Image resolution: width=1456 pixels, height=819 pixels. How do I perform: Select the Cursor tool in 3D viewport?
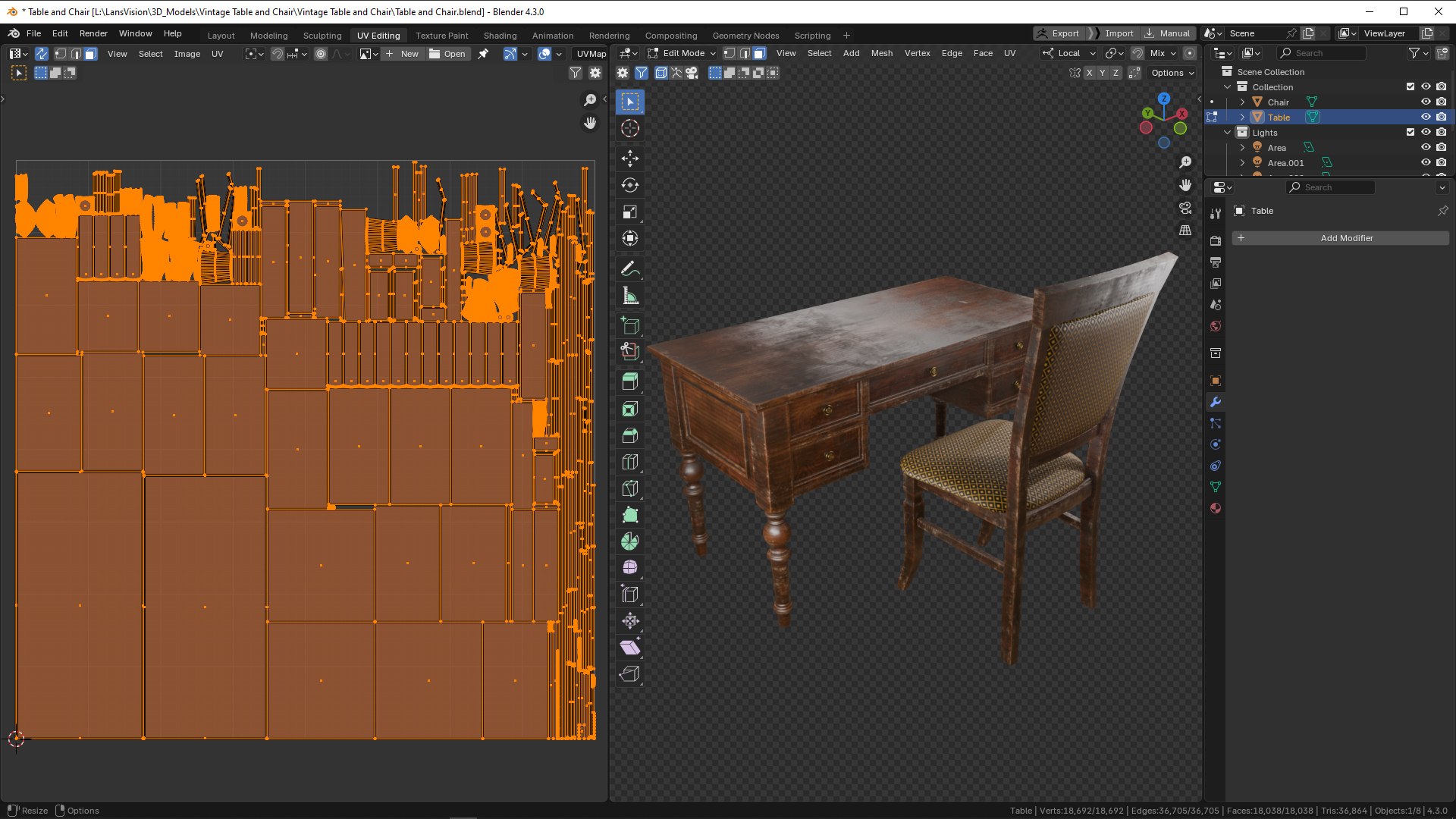pos(629,128)
